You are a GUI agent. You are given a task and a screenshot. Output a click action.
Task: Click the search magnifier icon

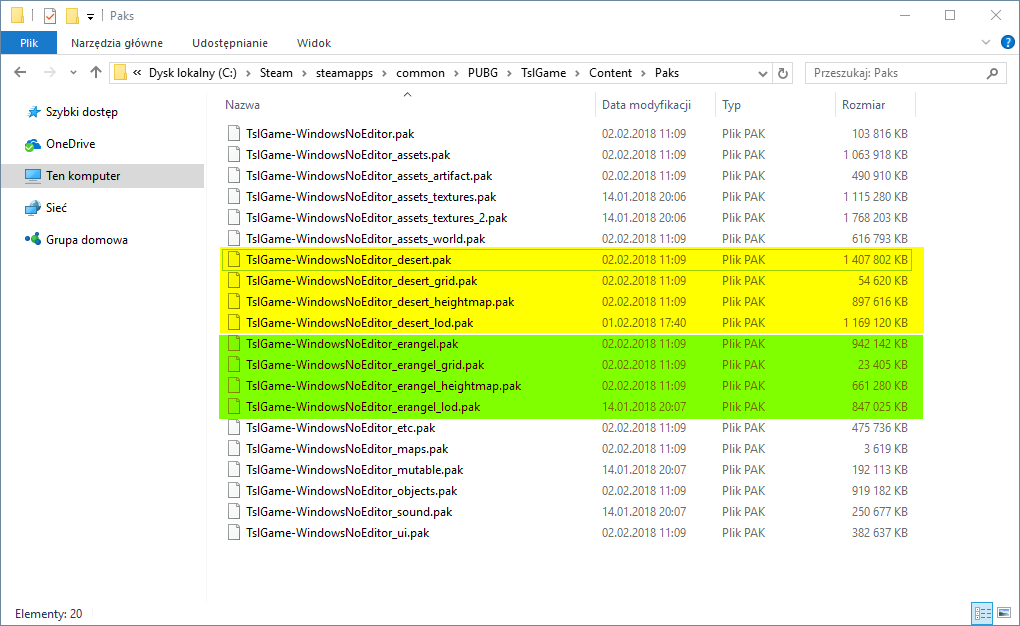coord(992,74)
